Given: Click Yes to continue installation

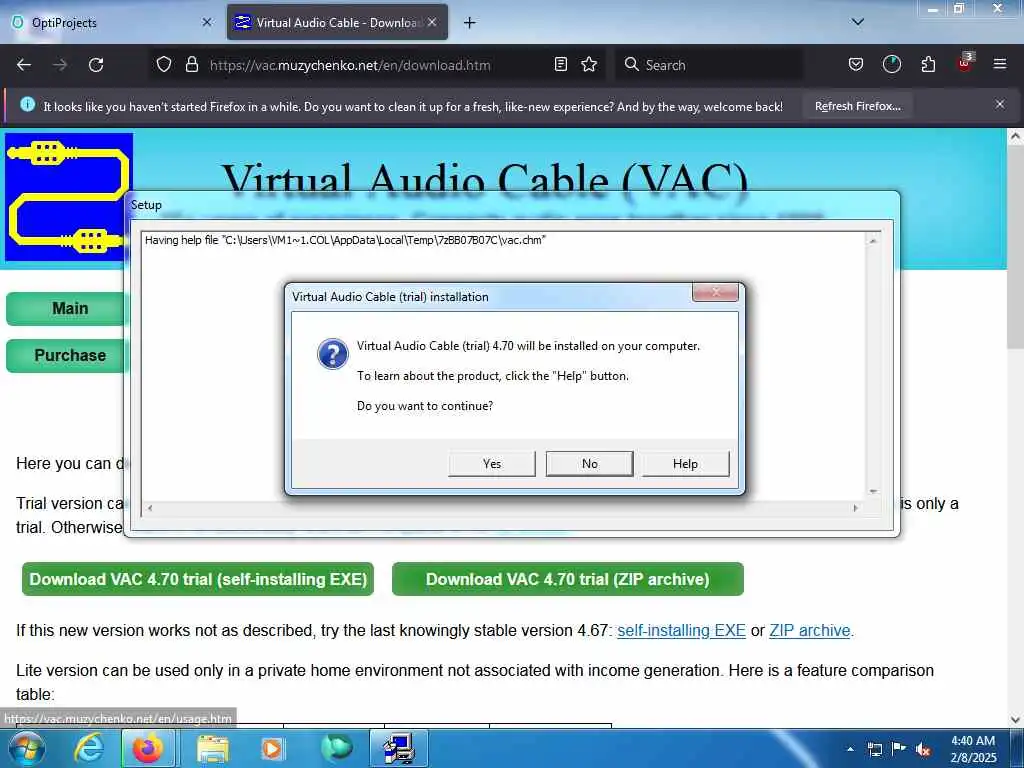Looking at the screenshot, I should [x=492, y=464].
